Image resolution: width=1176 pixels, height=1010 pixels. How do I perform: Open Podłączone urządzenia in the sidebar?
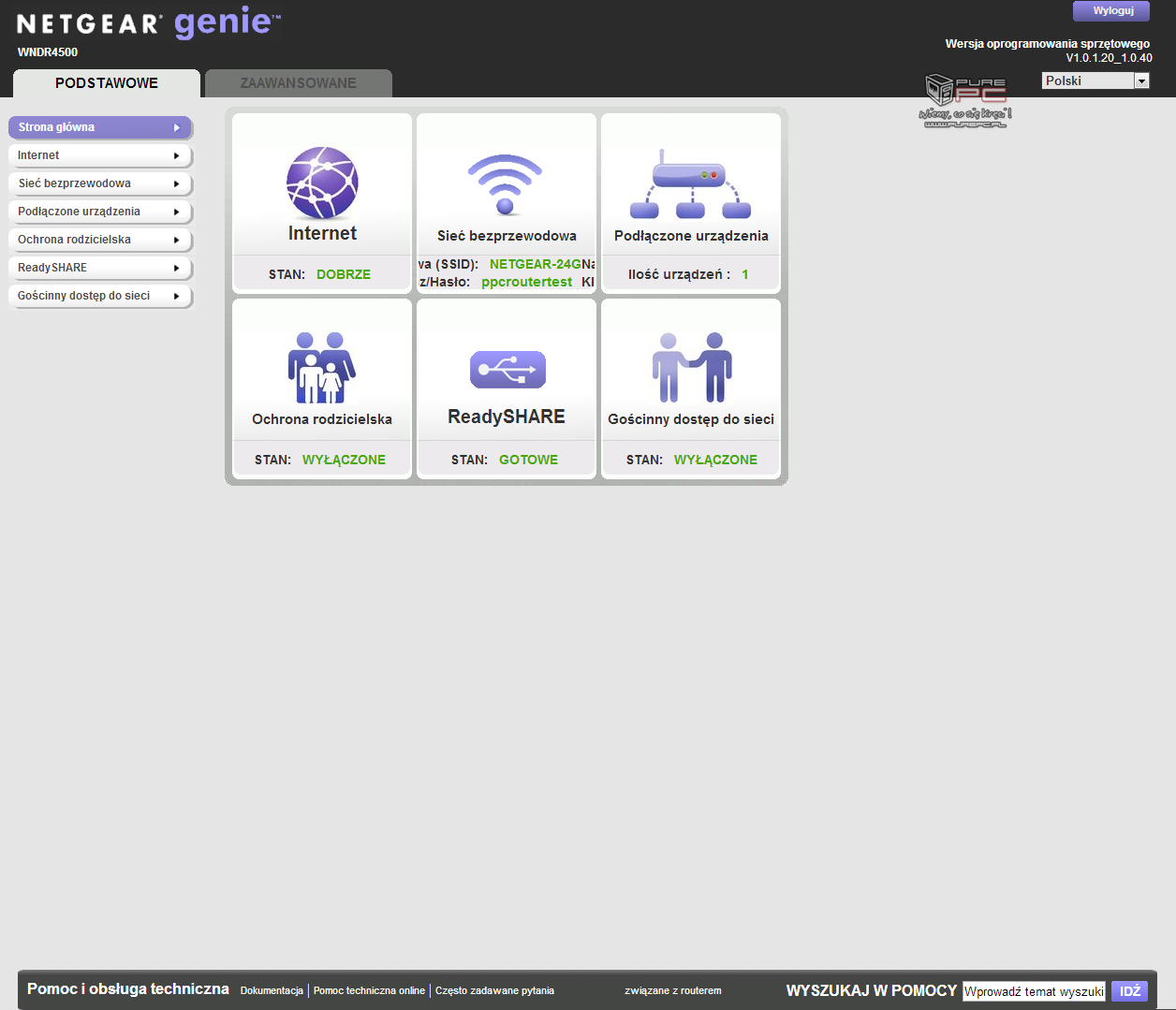100,212
